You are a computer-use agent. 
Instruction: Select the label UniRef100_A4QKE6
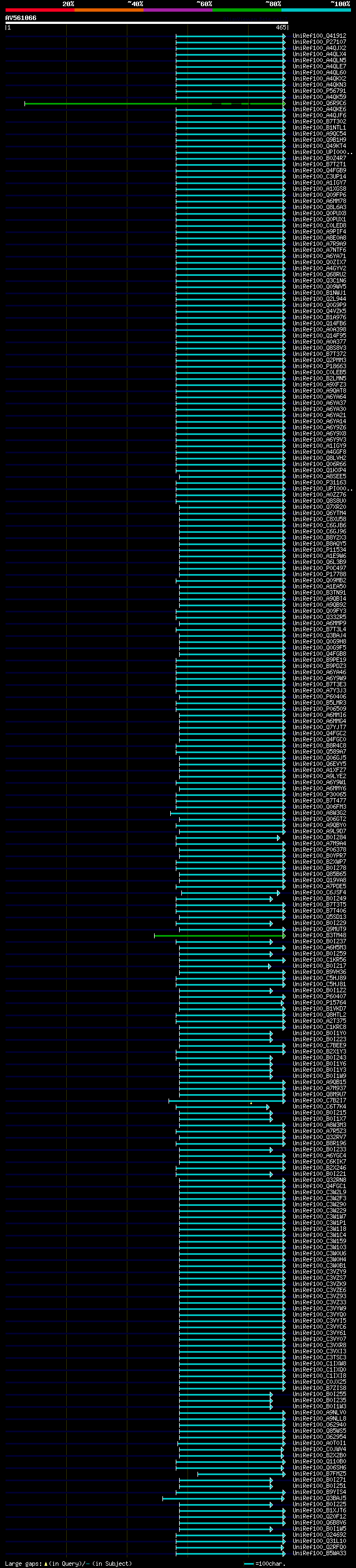point(319,110)
